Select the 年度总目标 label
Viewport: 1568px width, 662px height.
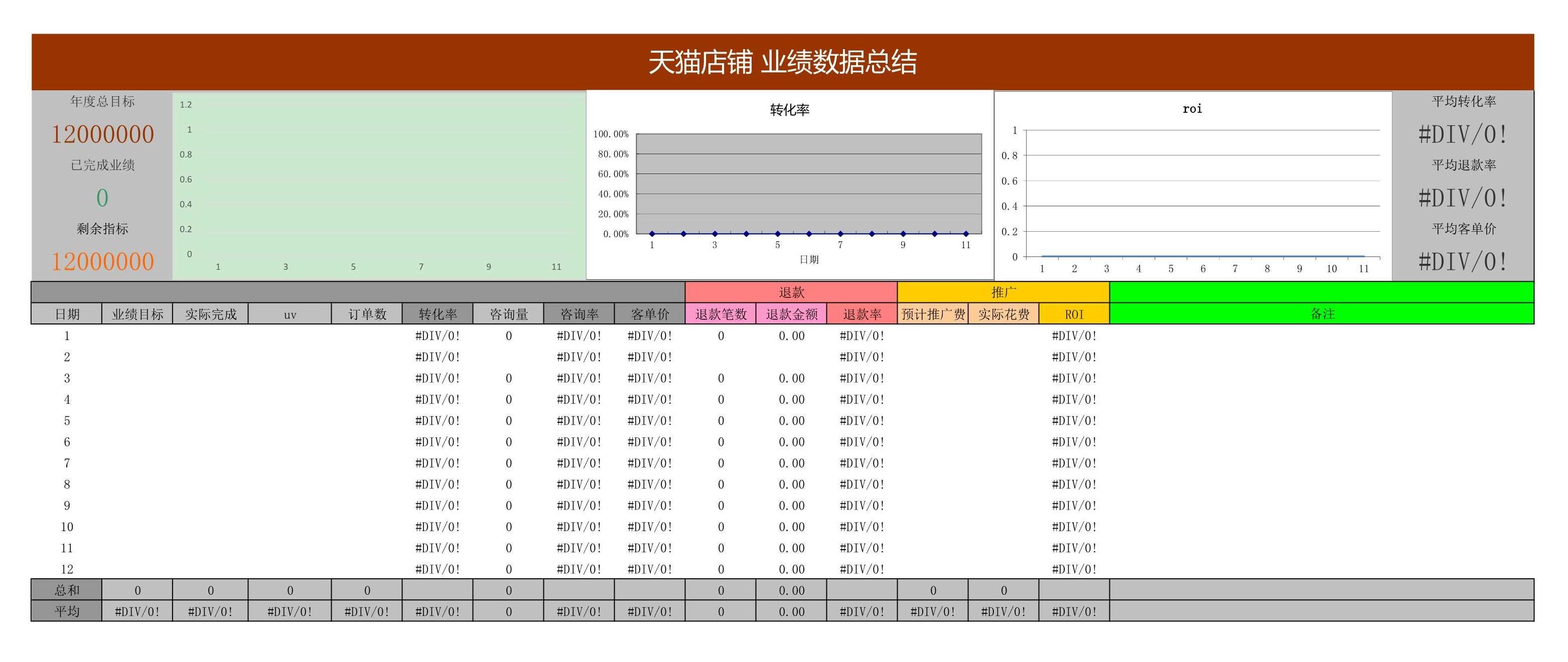[x=102, y=102]
